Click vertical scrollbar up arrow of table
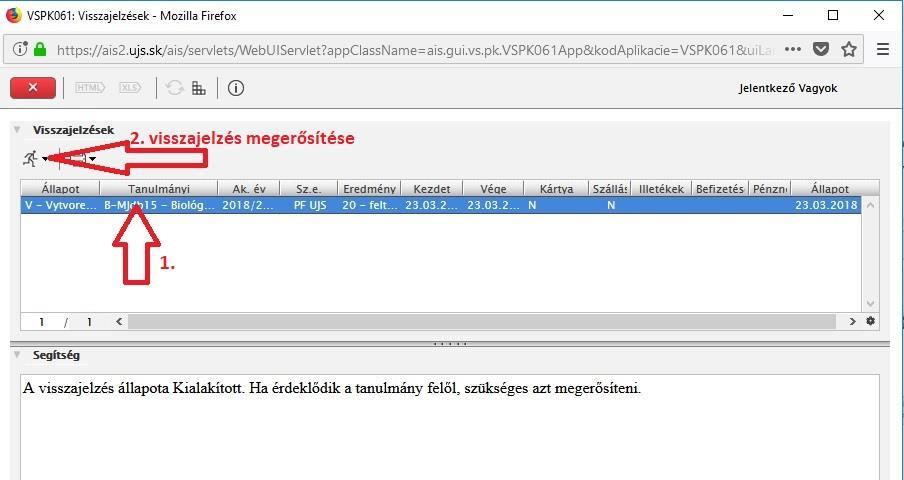Screen dimensions: 904x480 (x=871, y=205)
